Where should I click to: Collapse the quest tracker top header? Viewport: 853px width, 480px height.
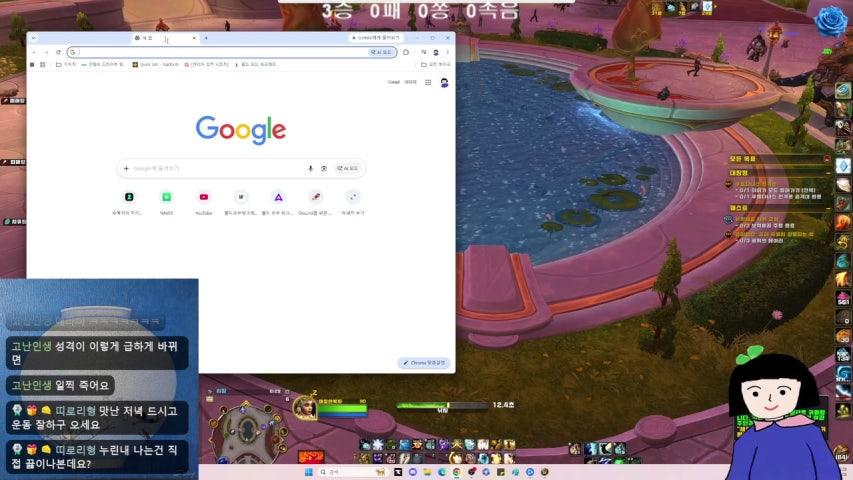tap(827, 159)
